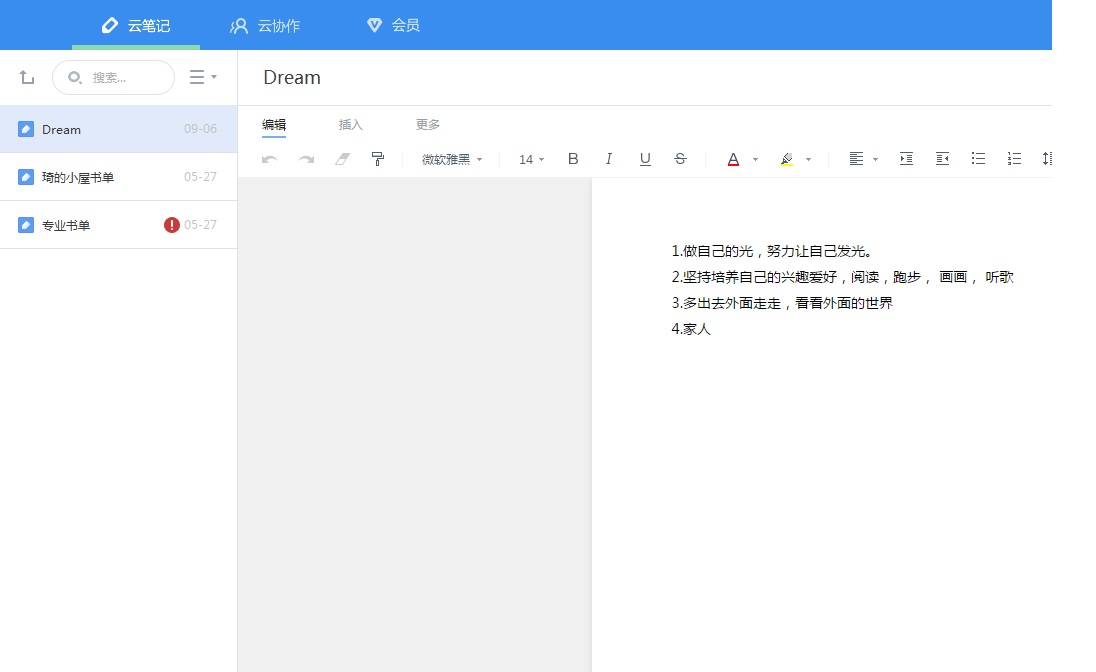Click the 会员 membership link

[392, 26]
